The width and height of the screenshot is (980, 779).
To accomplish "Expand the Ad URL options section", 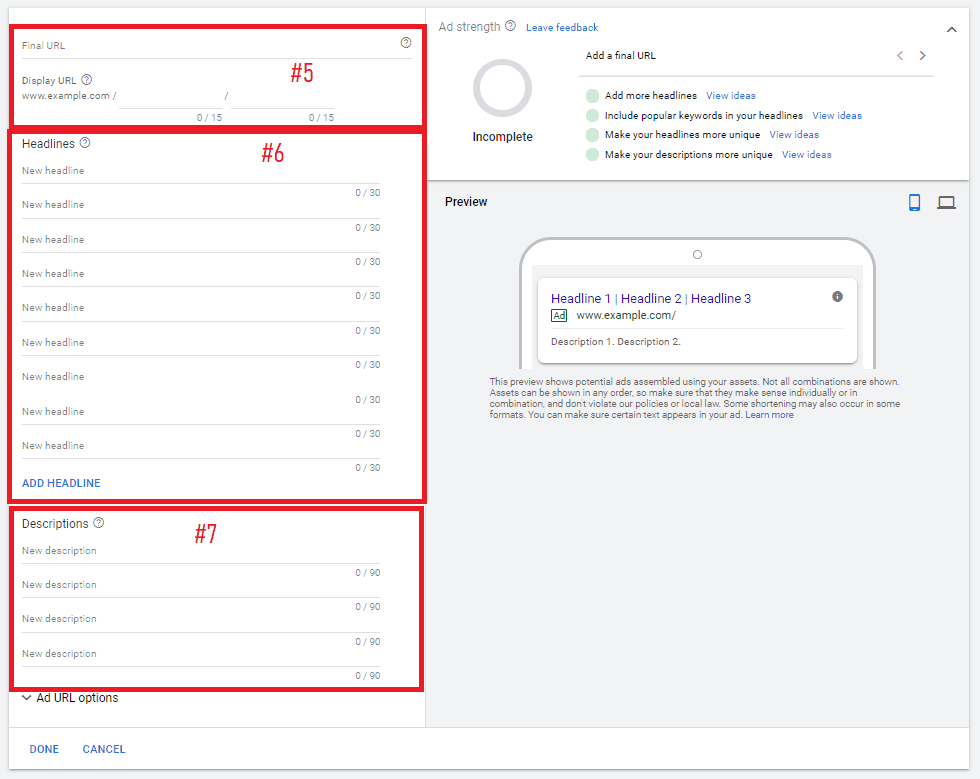I will [x=70, y=697].
